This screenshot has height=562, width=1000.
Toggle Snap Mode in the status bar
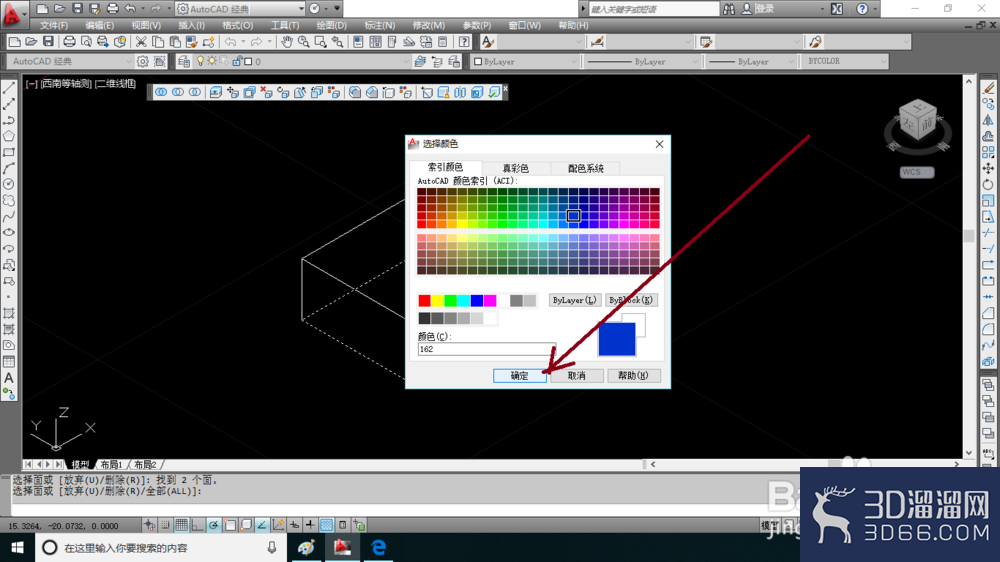pyautogui.click(x=165, y=525)
